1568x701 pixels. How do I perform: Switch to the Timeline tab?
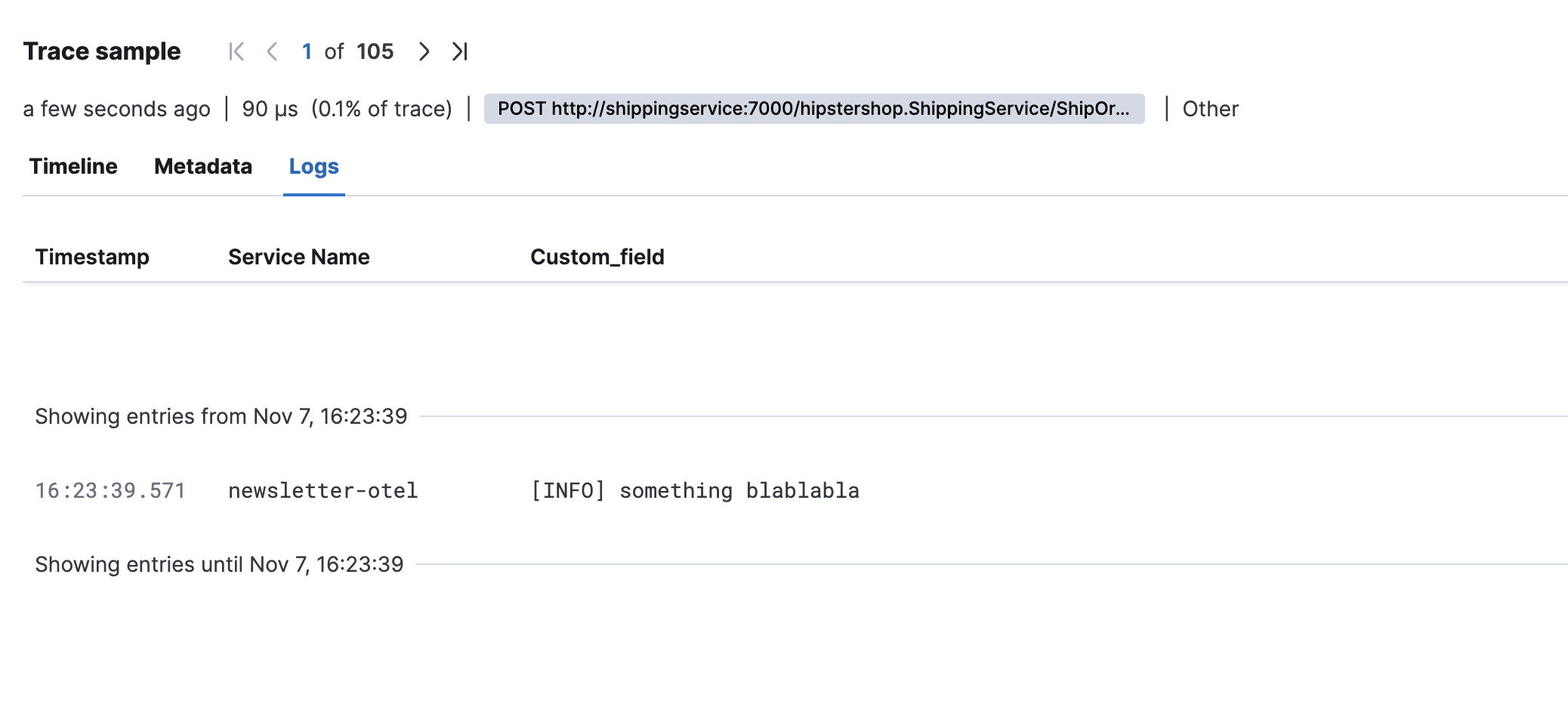[73, 166]
